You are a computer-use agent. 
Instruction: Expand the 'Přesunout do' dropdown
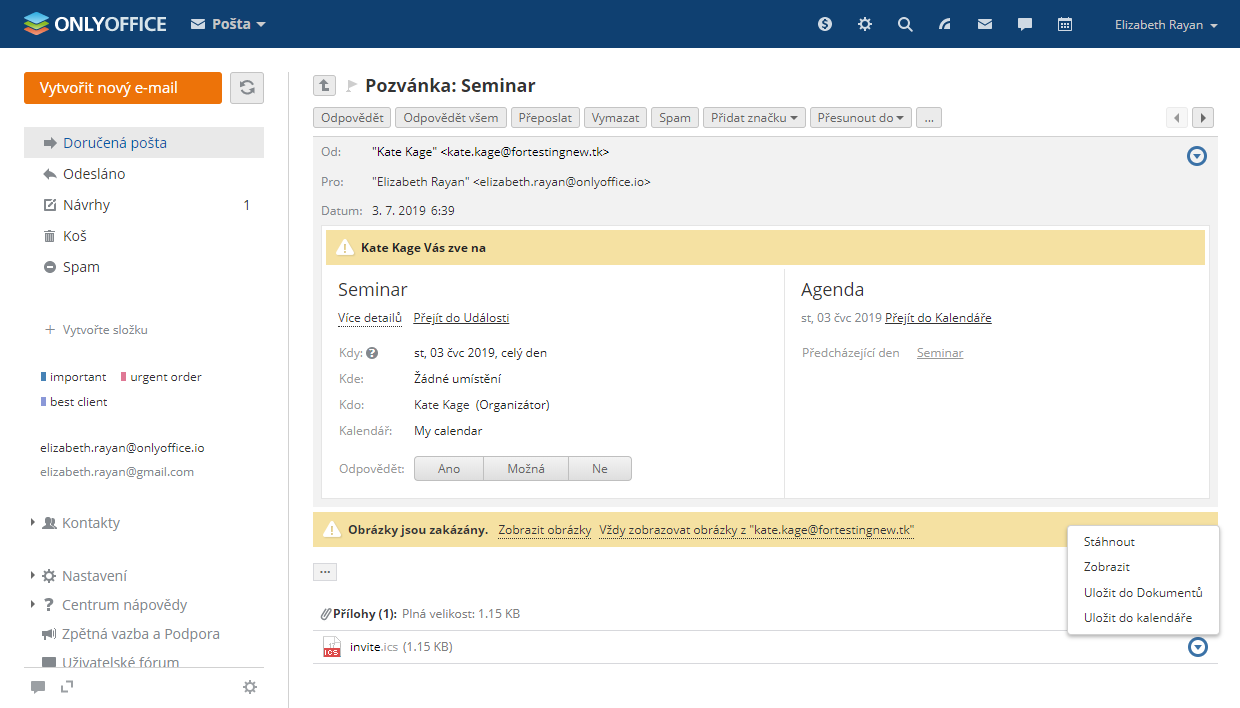860,118
